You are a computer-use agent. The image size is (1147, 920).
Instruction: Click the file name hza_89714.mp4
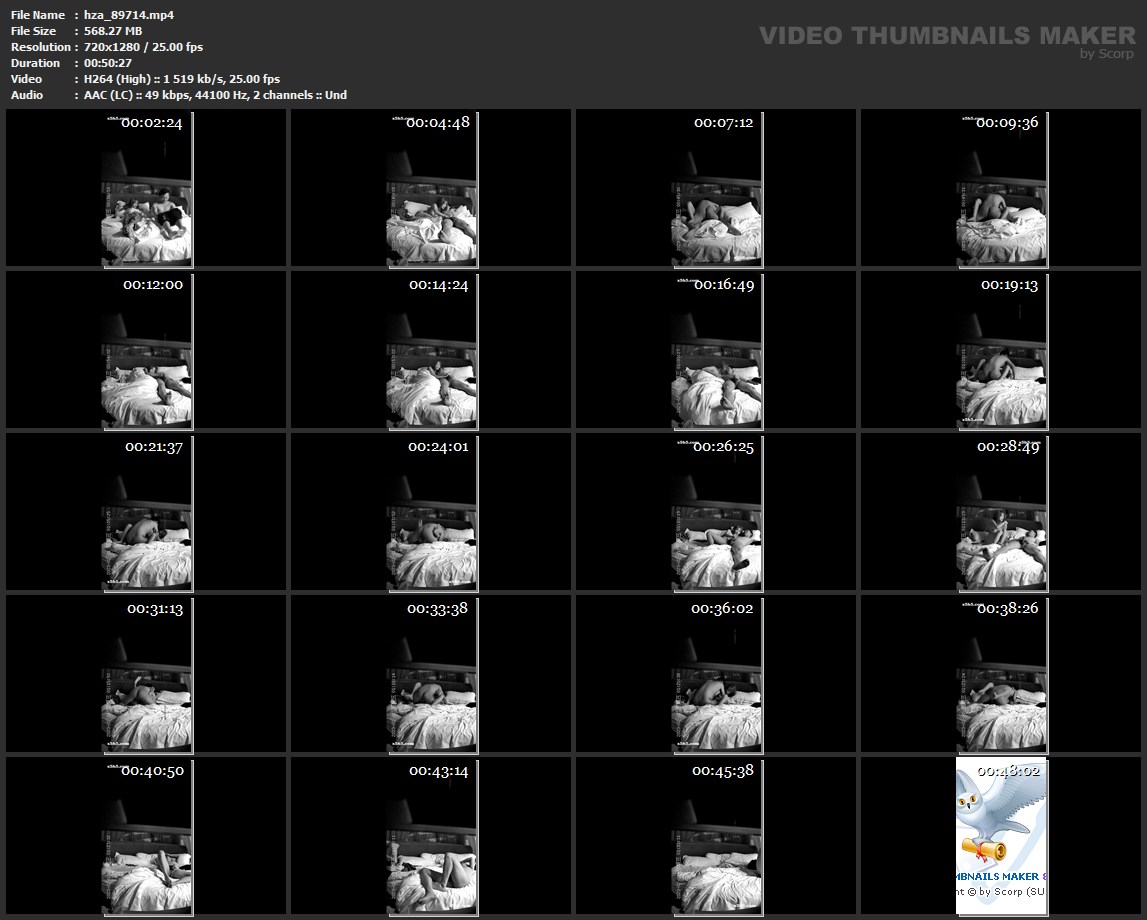click(129, 15)
